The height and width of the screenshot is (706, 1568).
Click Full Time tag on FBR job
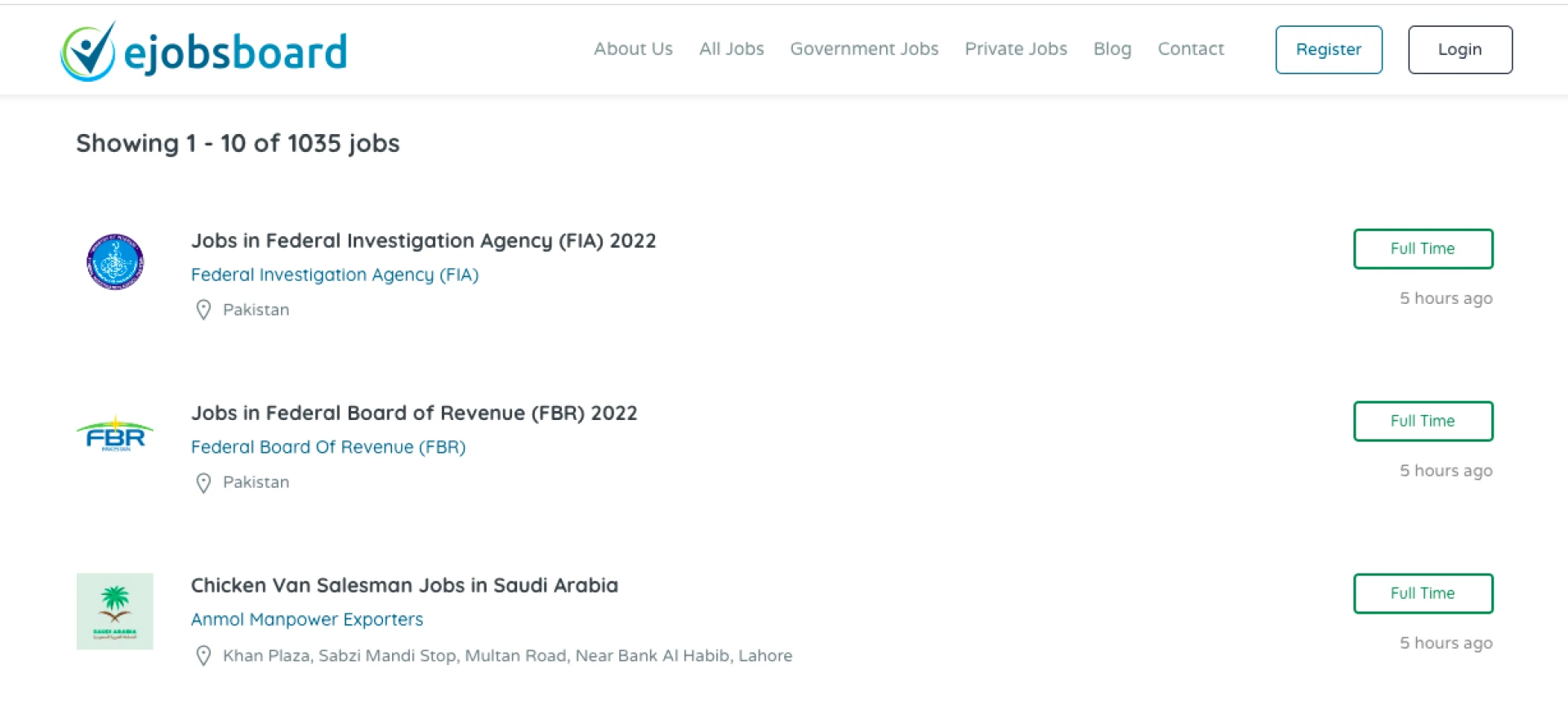click(x=1423, y=421)
